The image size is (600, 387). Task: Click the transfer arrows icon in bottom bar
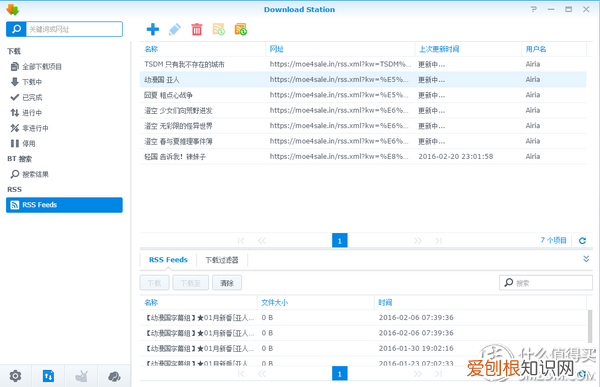point(48,376)
